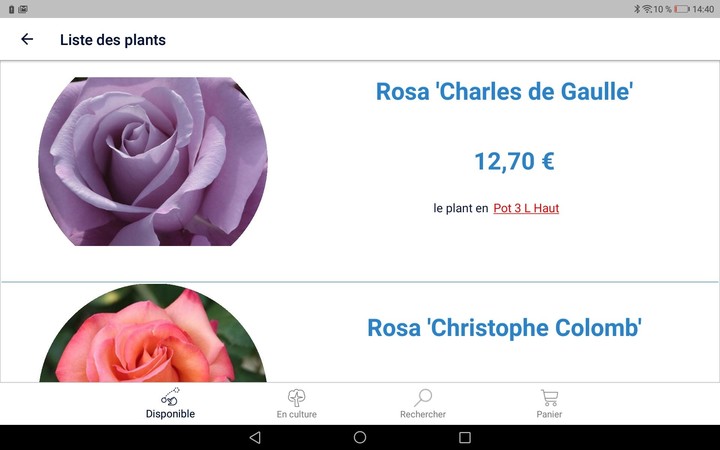Viewport: 720px width, 450px height.
Task: Switch to the En culture tab
Action: coord(296,403)
